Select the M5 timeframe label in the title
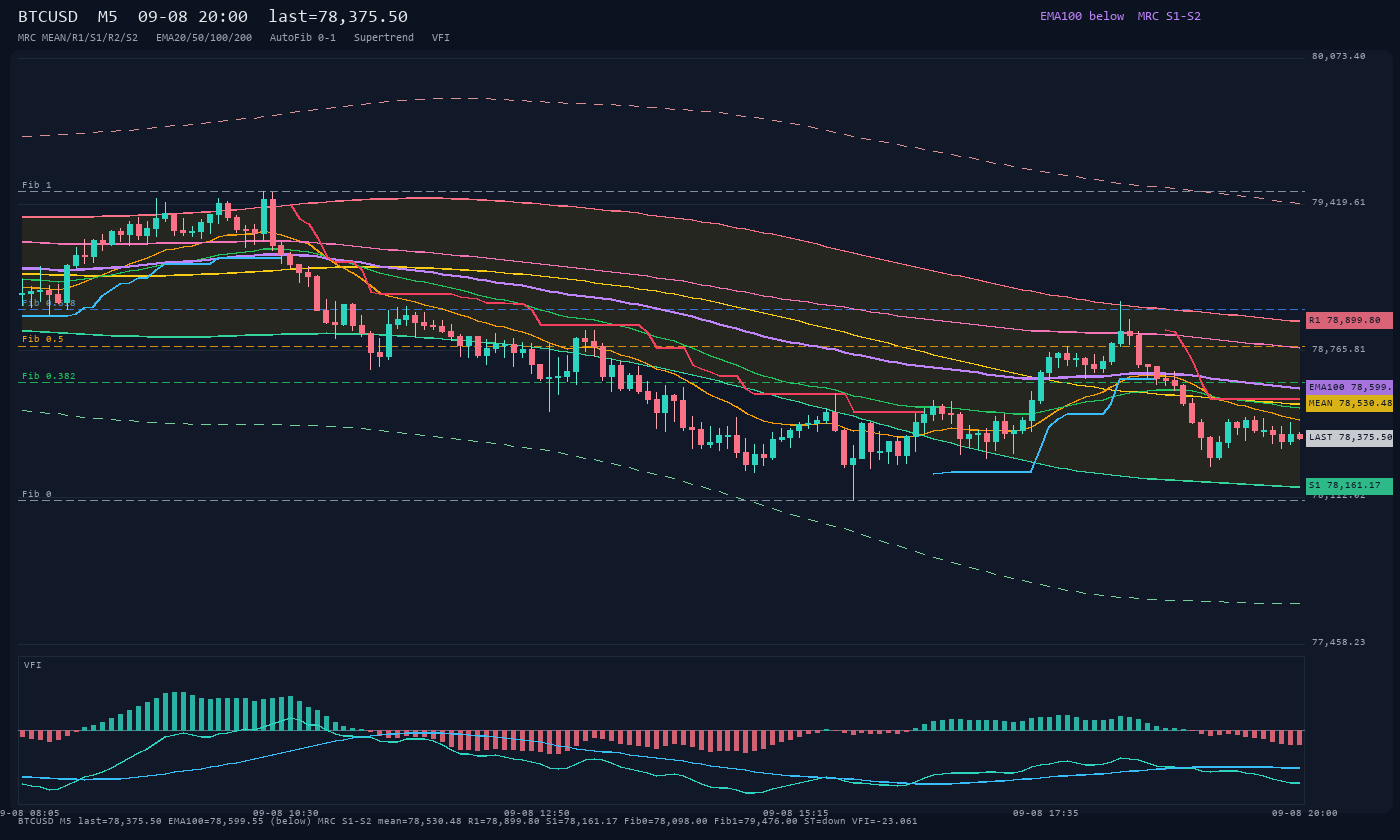Viewport: 1400px width, 840px height. tap(107, 16)
